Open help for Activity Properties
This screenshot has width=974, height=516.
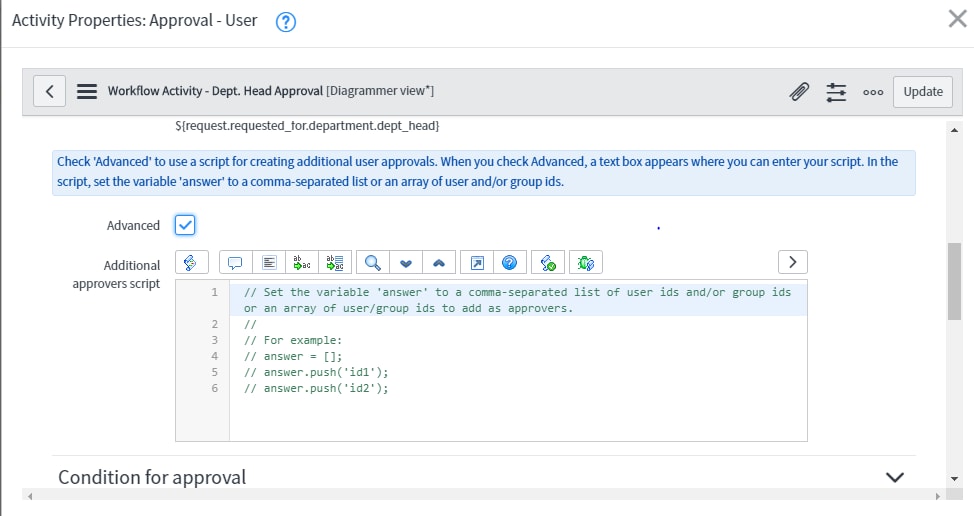(286, 22)
